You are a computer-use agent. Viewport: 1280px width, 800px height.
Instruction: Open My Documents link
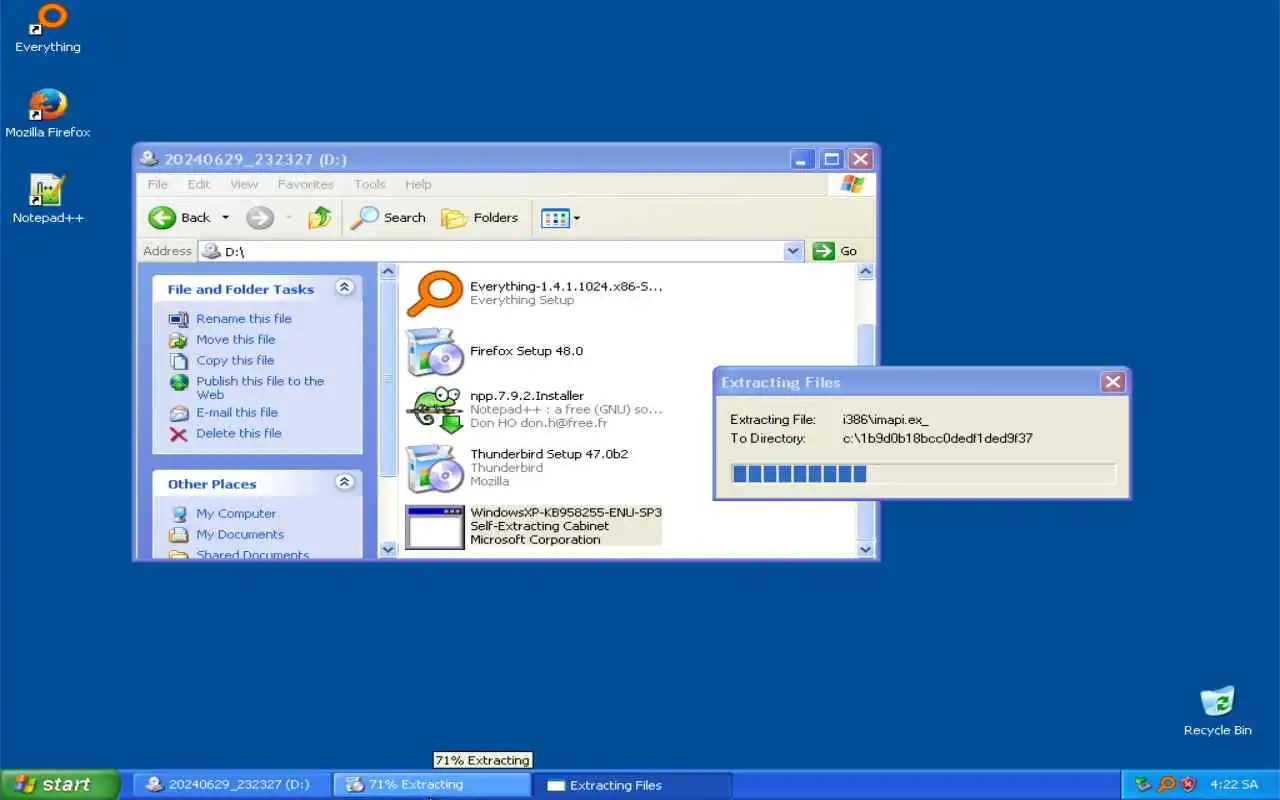(x=240, y=534)
